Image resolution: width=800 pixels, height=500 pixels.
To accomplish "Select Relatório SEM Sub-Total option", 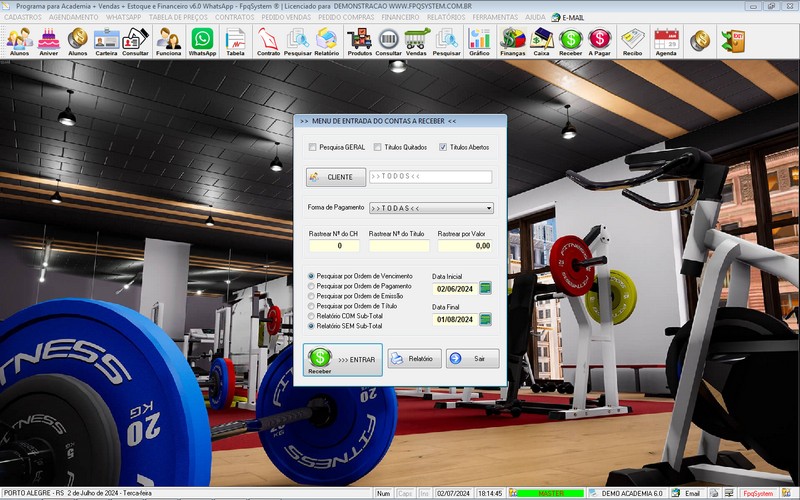I will coord(311,326).
